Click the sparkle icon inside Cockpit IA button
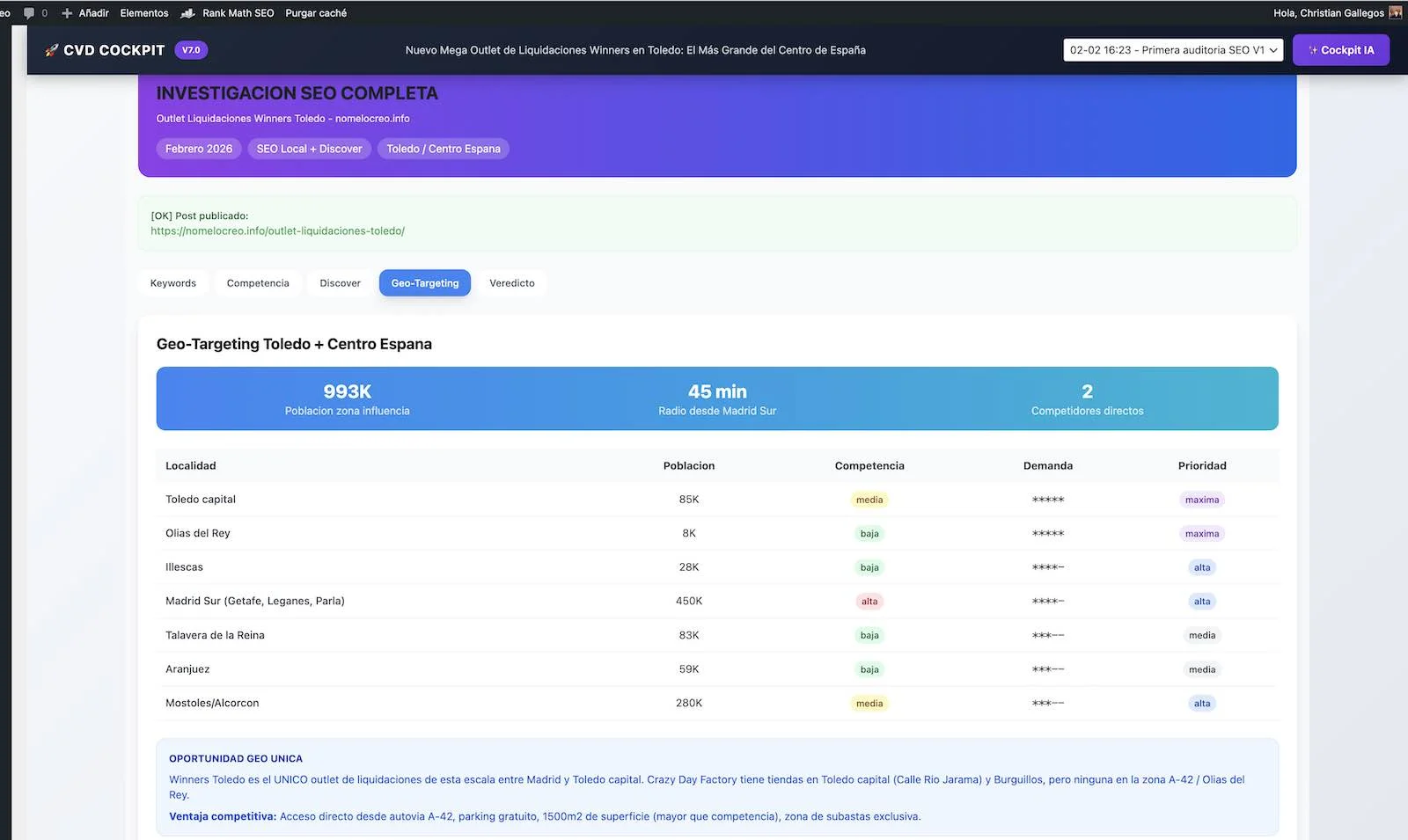1408x840 pixels. pyautogui.click(x=1313, y=50)
